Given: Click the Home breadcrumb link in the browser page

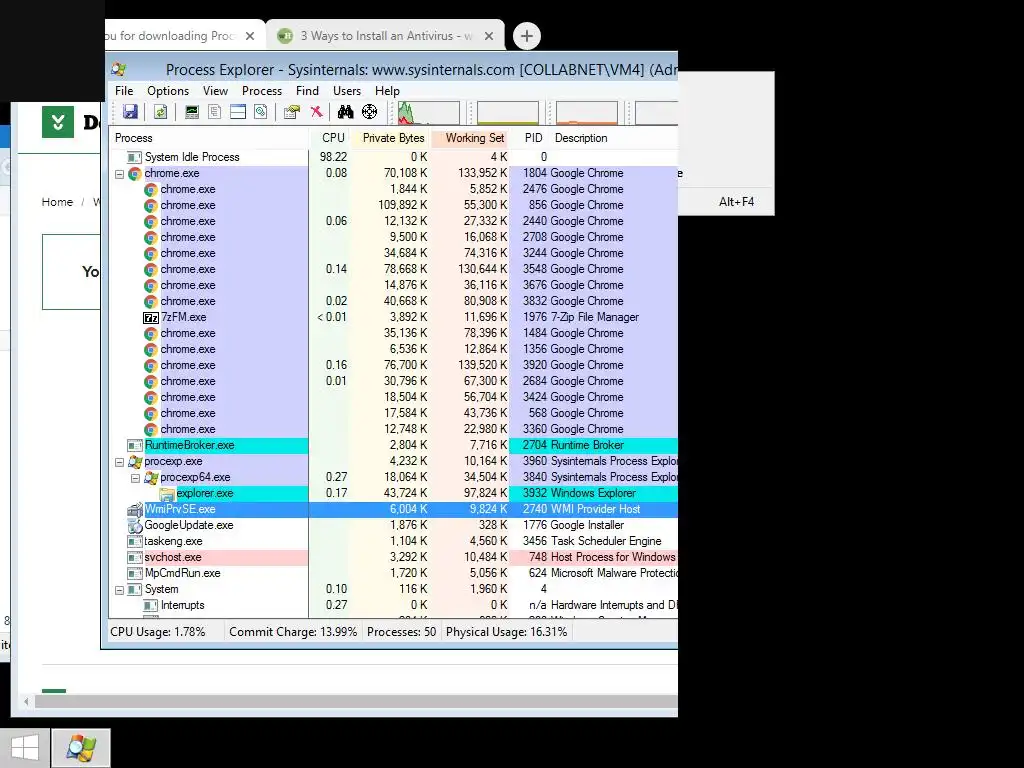Looking at the screenshot, I should 57,202.
